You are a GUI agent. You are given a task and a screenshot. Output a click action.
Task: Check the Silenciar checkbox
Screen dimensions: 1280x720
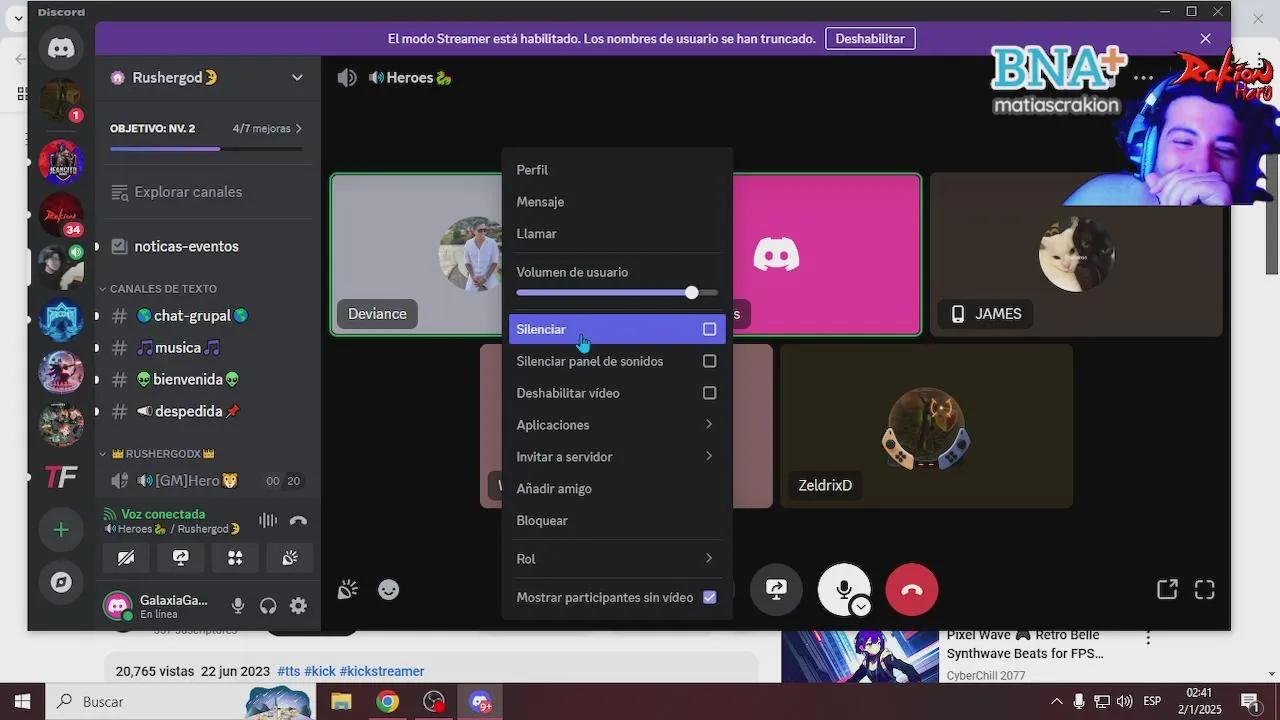[x=709, y=329]
